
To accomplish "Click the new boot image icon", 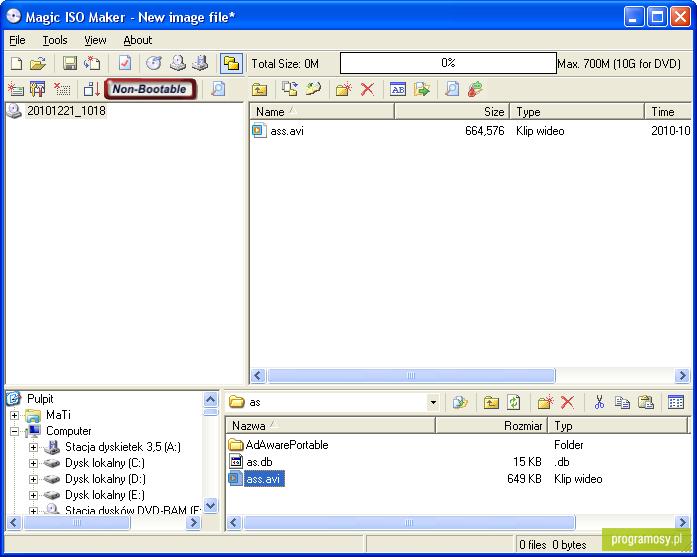I will tap(16, 89).
